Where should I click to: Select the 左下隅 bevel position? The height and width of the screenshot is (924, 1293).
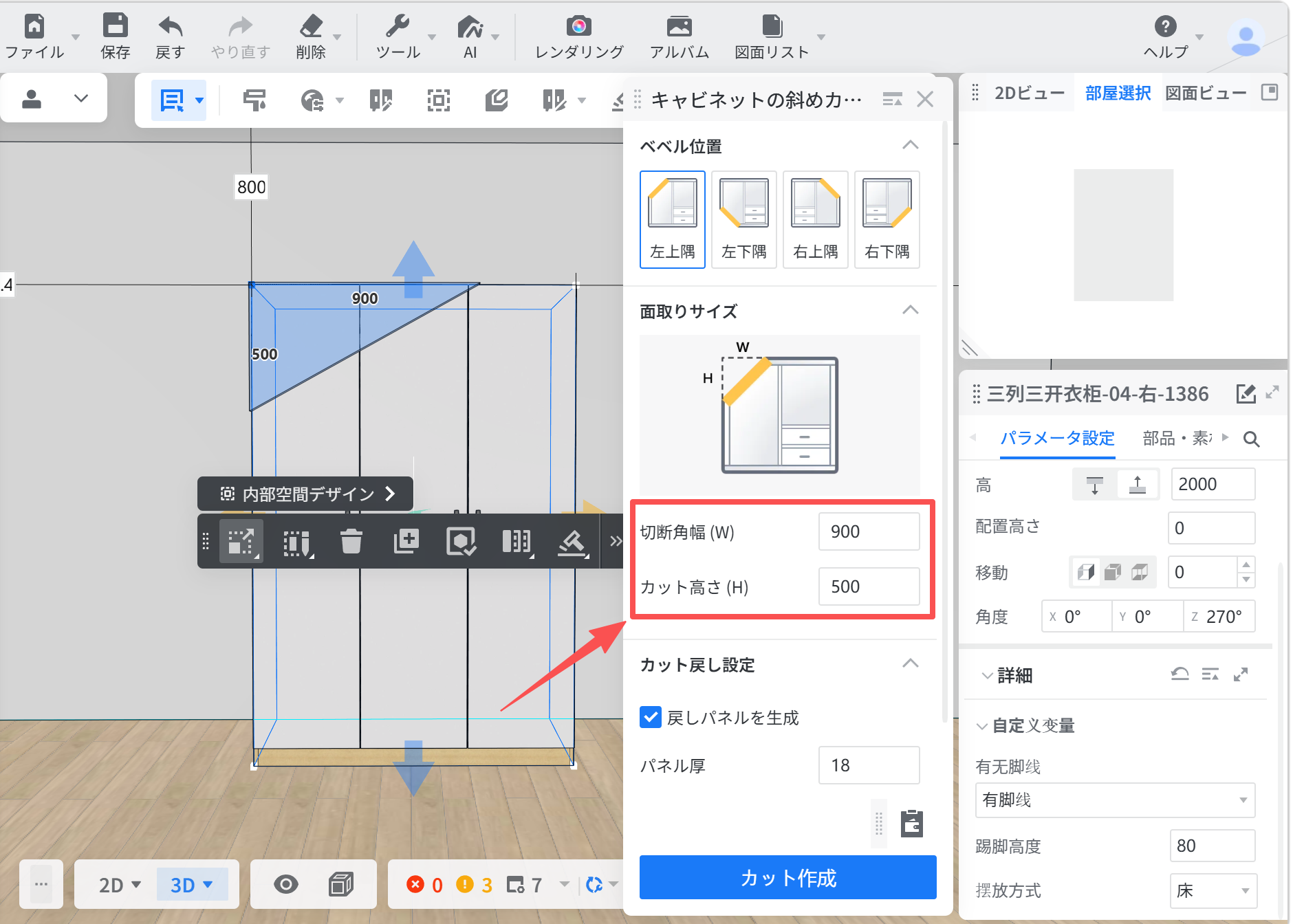[x=744, y=219]
